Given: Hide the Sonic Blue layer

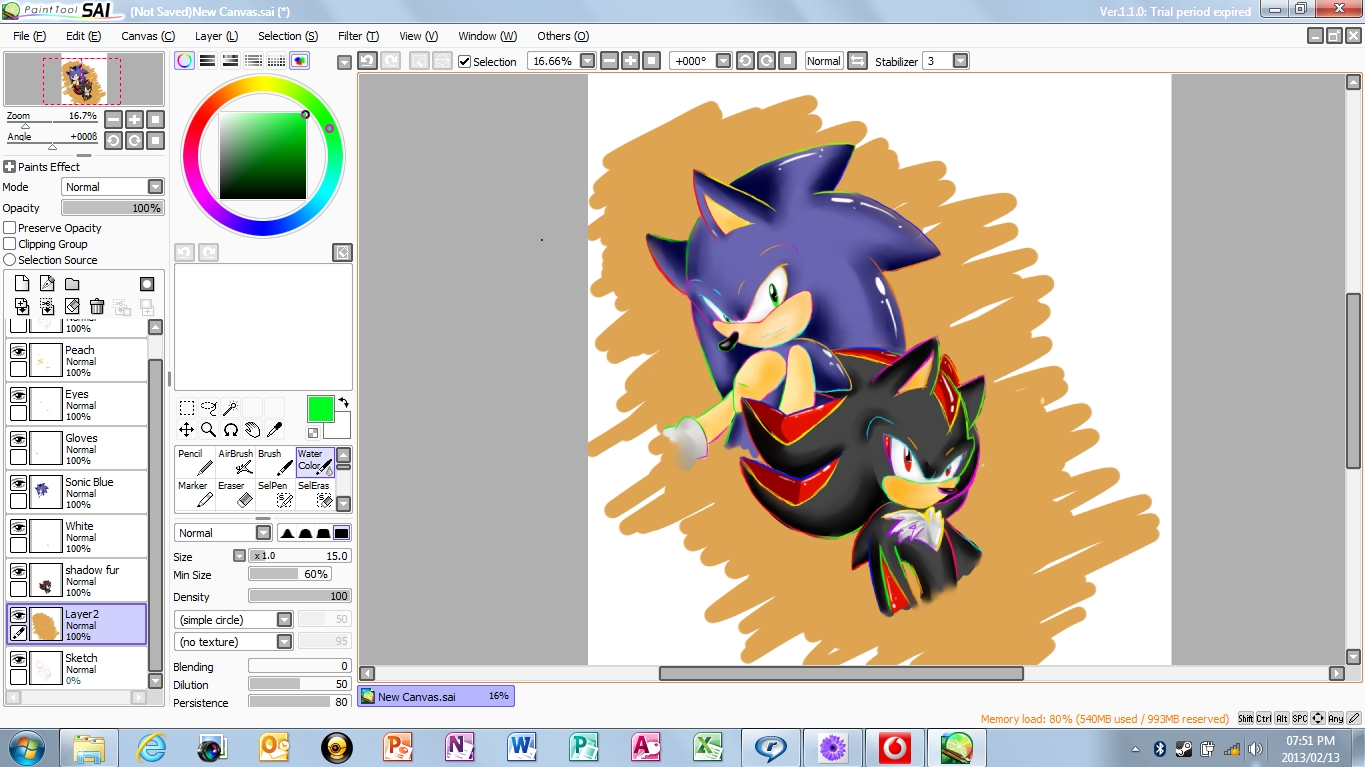Looking at the screenshot, I should (x=18, y=483).
